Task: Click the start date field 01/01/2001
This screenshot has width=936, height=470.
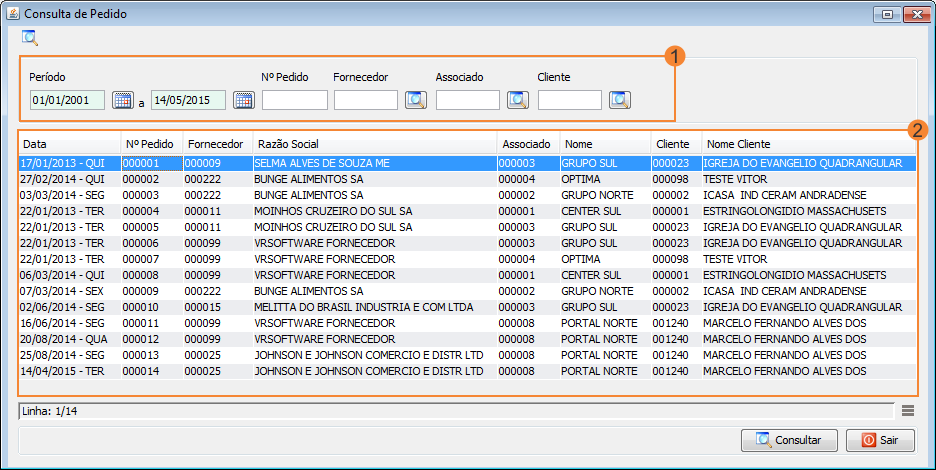Action: 67,100
